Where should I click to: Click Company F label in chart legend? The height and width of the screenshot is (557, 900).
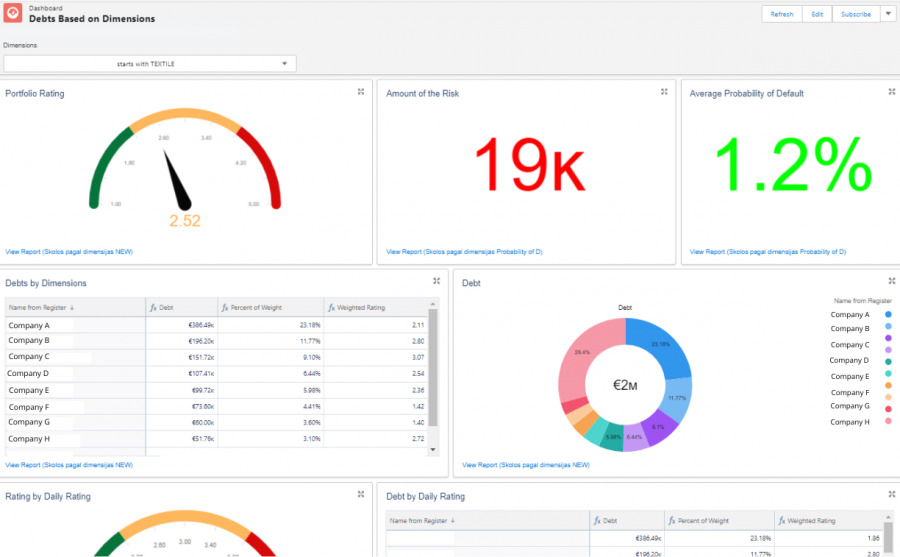[850, 393]
